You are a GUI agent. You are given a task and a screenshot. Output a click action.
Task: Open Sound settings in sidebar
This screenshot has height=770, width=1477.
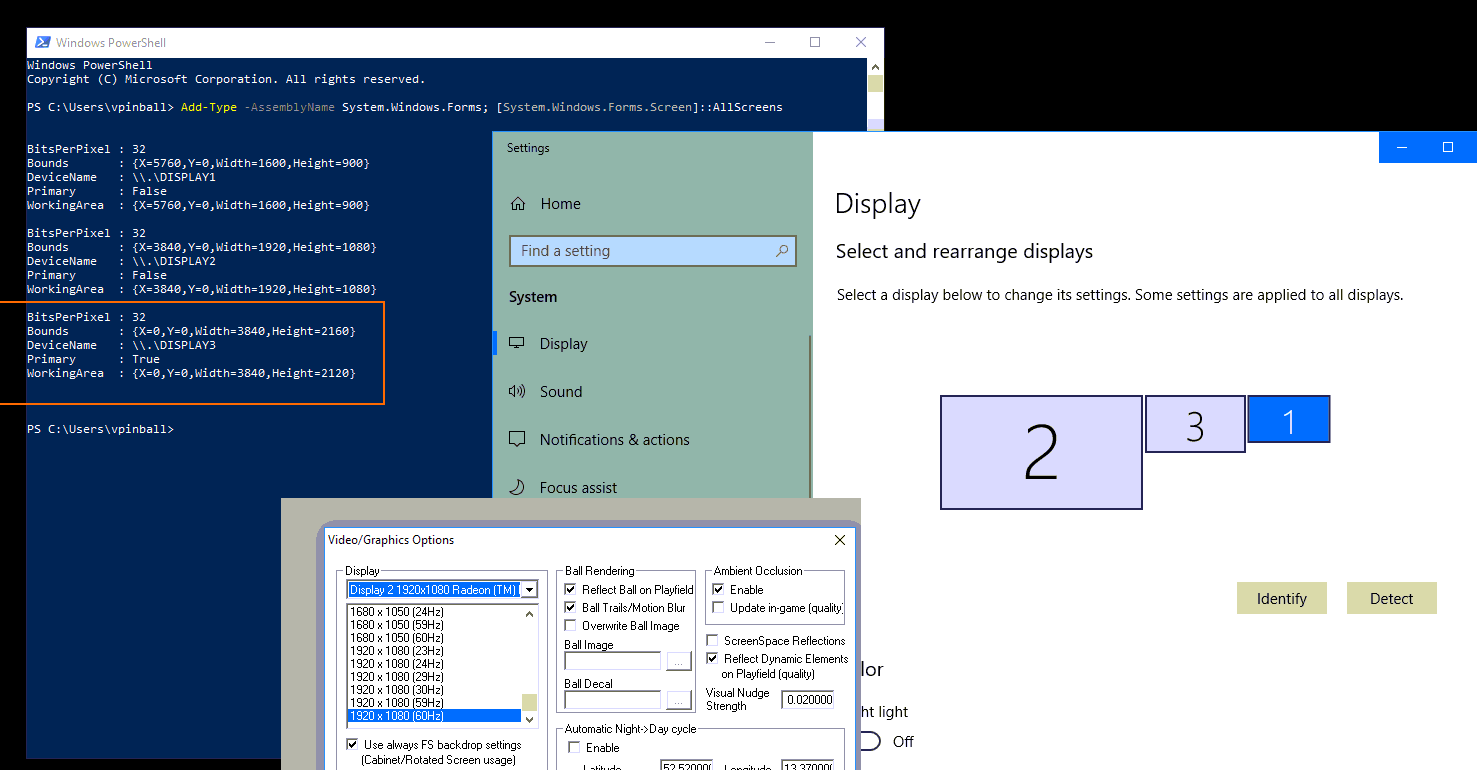coord(560,391)
